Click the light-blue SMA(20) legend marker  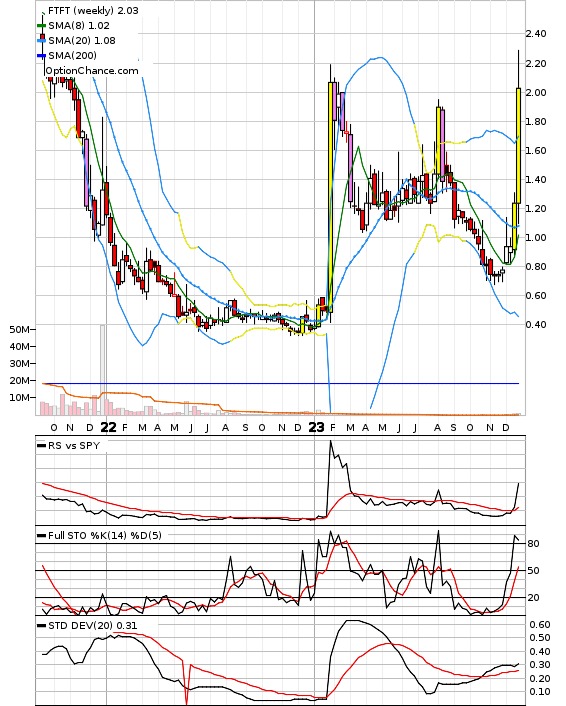[x=41, y=41]
